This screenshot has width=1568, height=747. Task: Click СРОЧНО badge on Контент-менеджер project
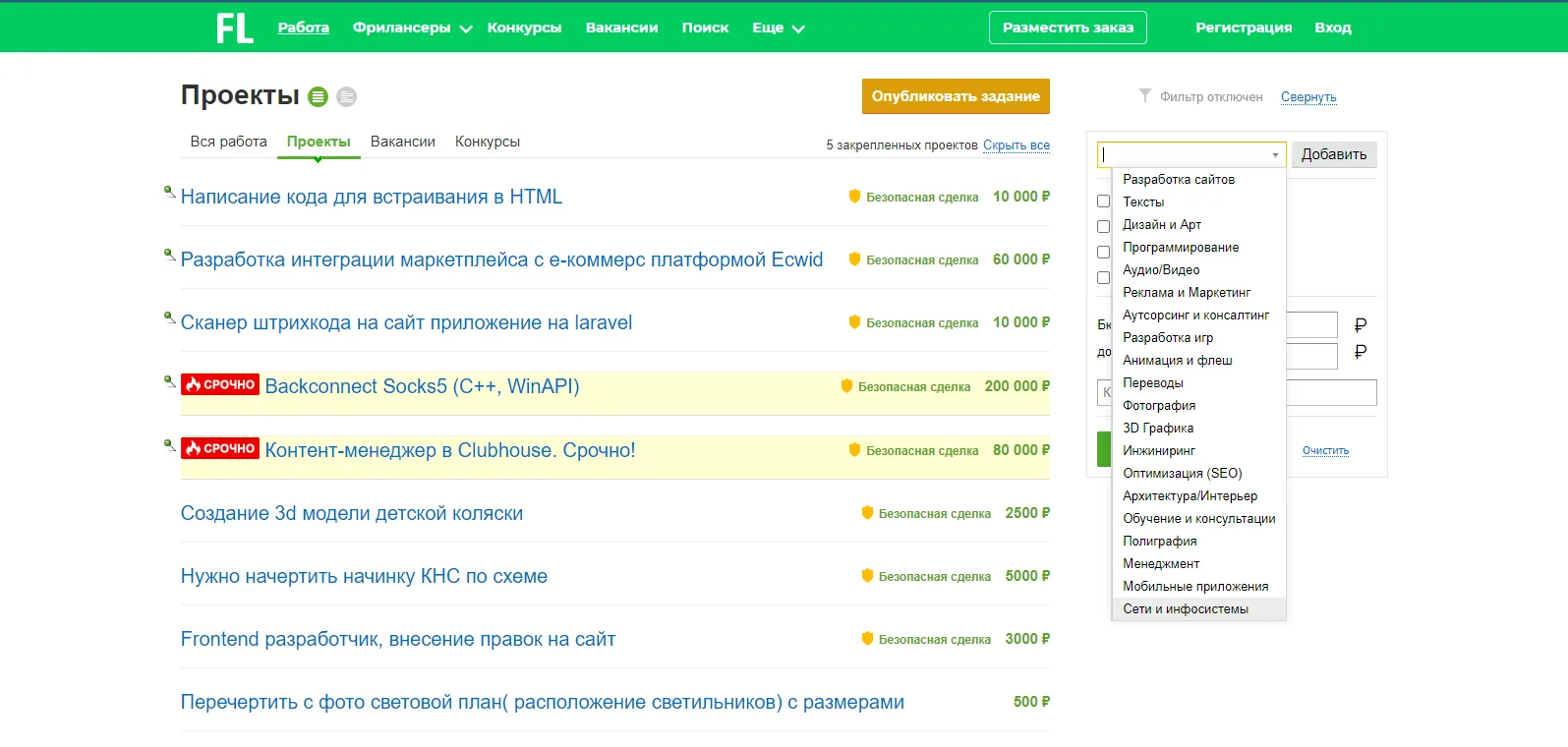220,448
